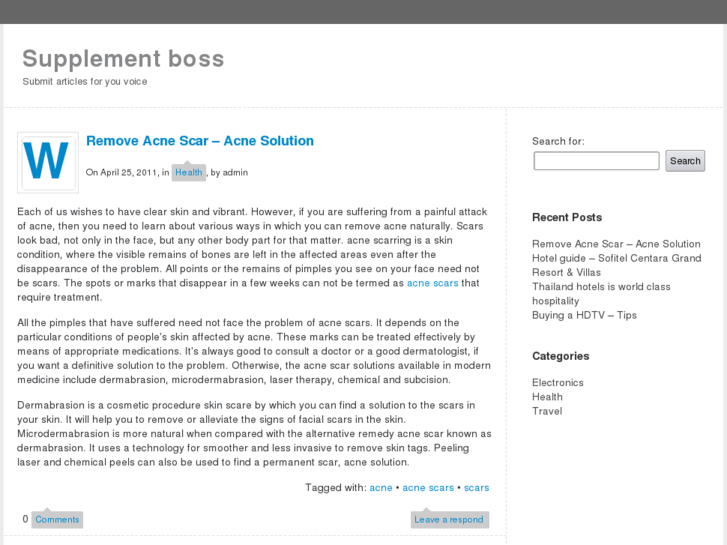
Task: Select the Electronics category
Action: pyautogui.click(x=558, y=383)
